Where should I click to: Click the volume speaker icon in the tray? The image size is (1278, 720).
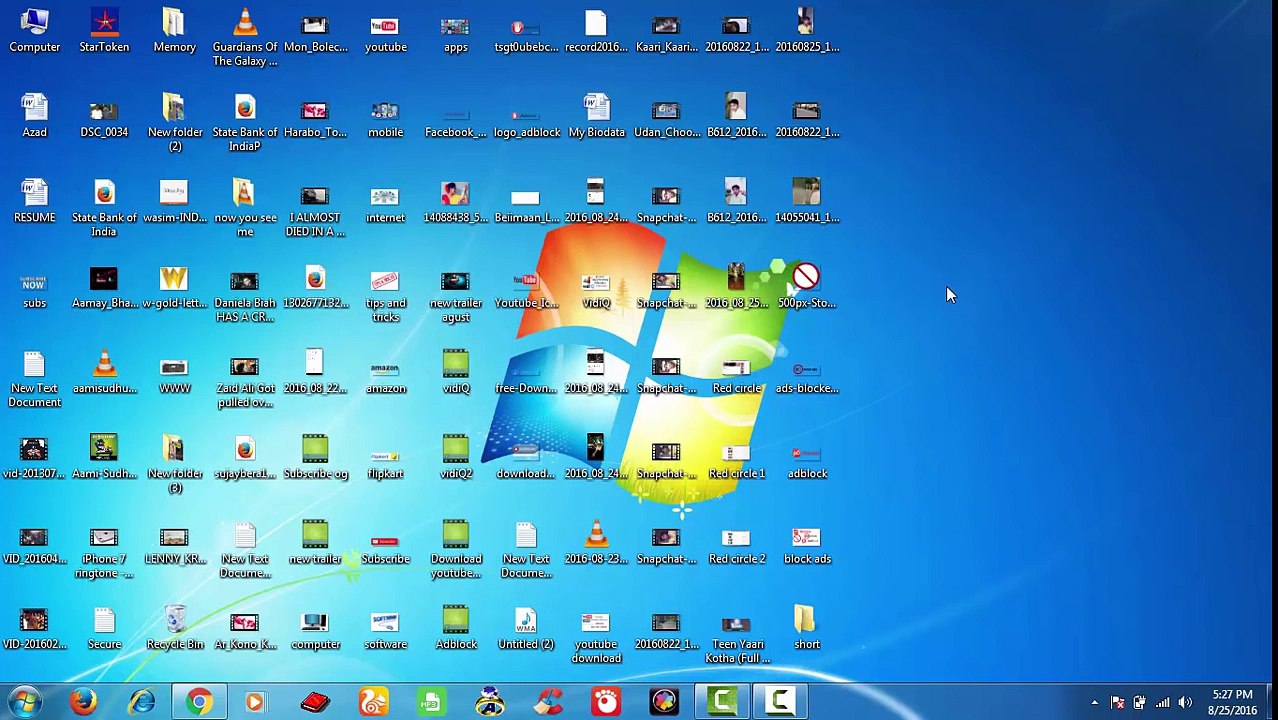click(x=1185, y=703)
